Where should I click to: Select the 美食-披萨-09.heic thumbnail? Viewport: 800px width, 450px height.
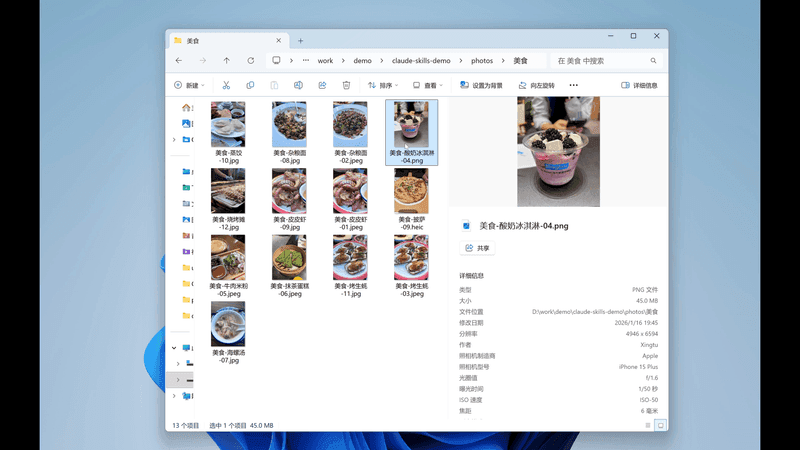(411, 195)
